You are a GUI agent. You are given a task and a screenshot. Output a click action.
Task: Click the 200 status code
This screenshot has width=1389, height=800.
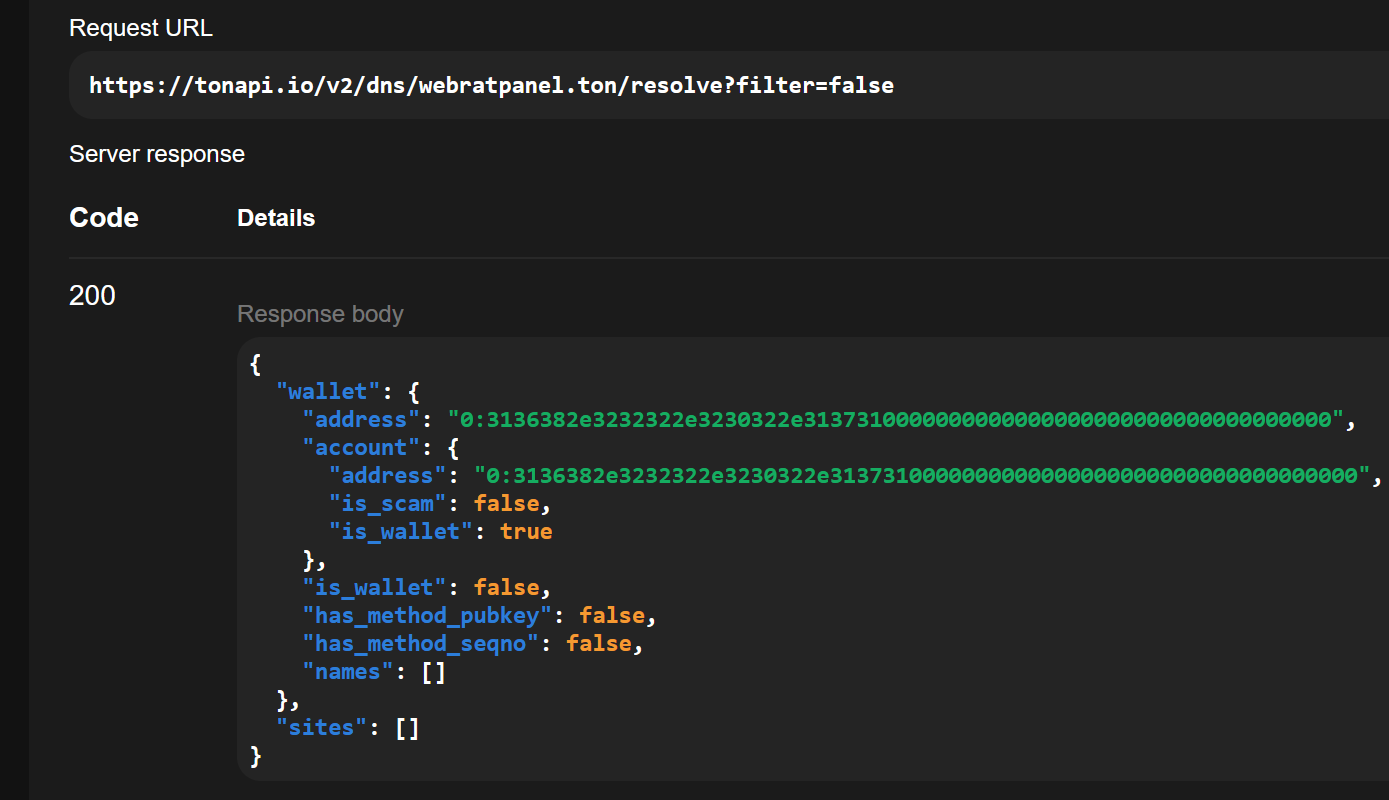pyautogui.click(x=92, y=296)
